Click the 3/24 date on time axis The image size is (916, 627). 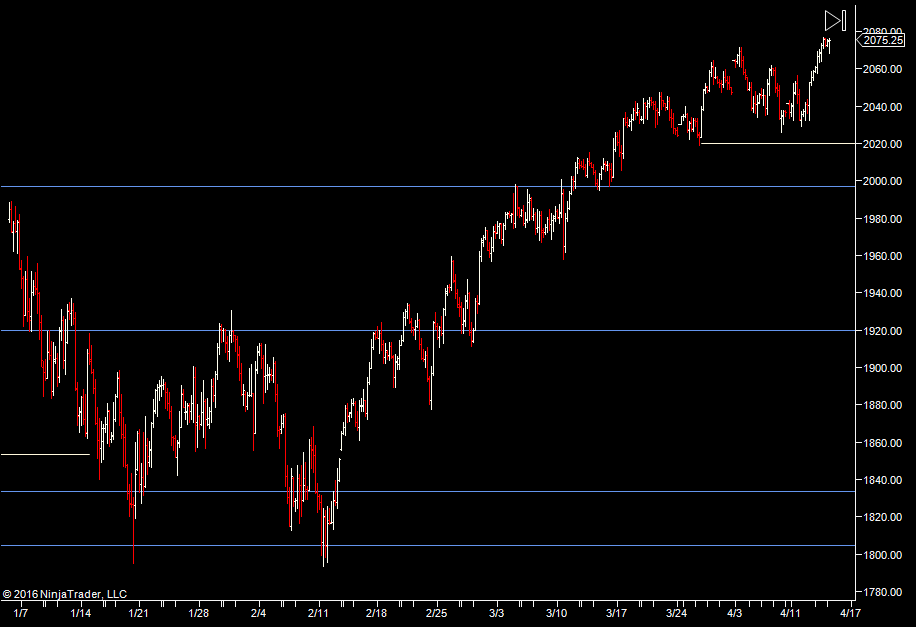pyautogui.click(x=676, y=612)
